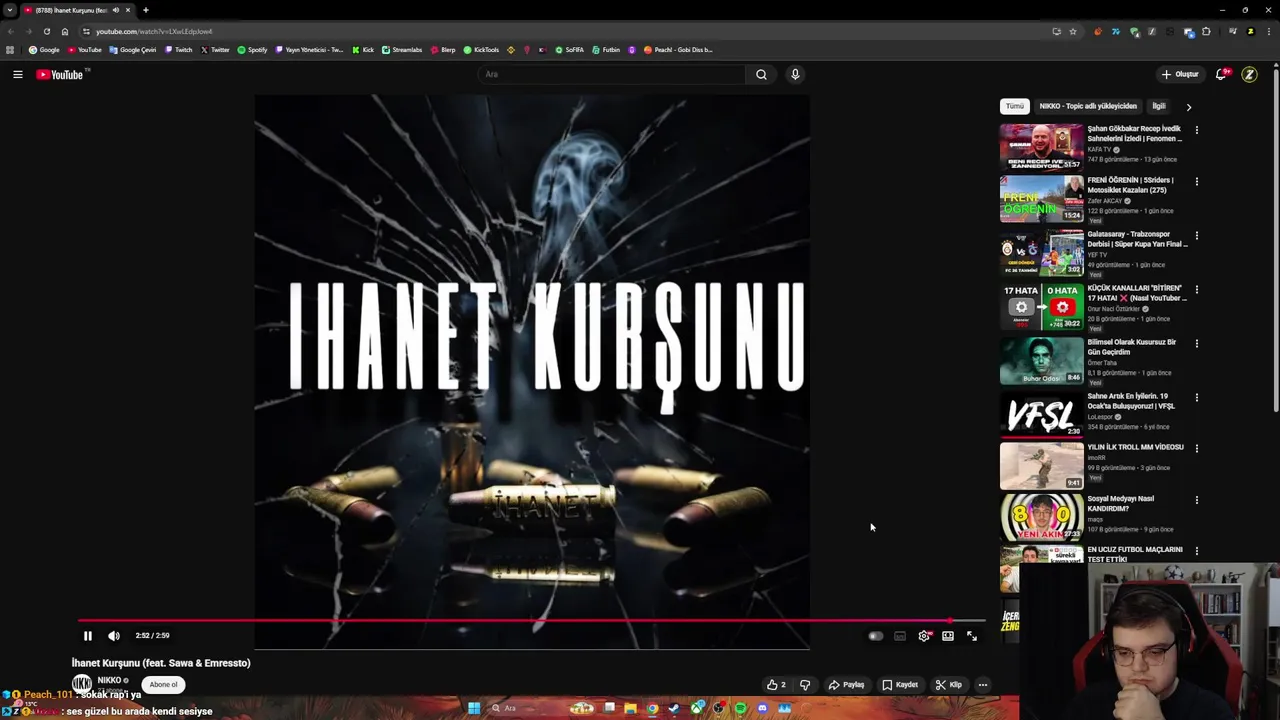The image size is (1280, 720).
Task: Open a new browser tab
Action: pos(145,10)
